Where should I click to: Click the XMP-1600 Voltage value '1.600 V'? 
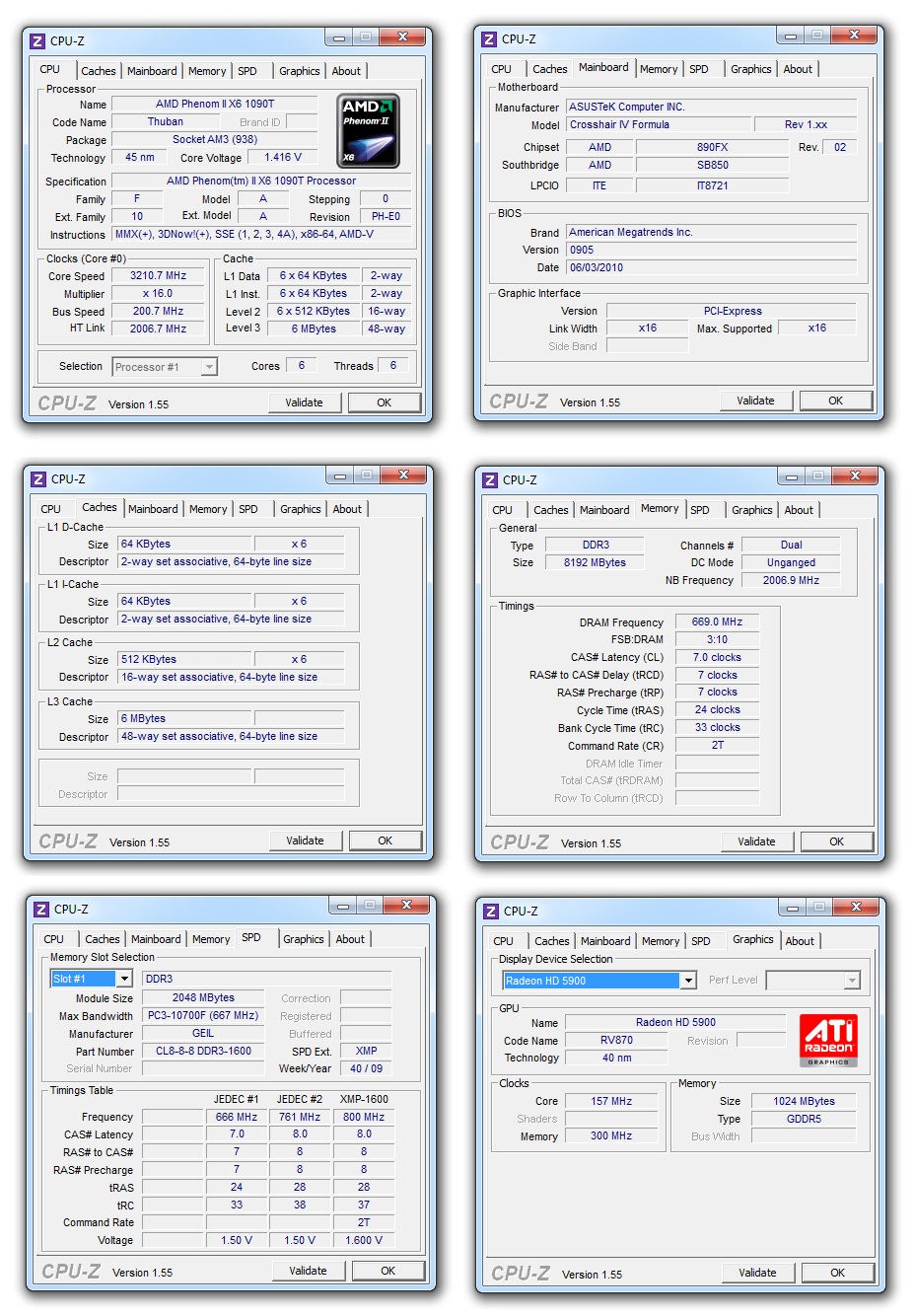[x=364, y=1241]
